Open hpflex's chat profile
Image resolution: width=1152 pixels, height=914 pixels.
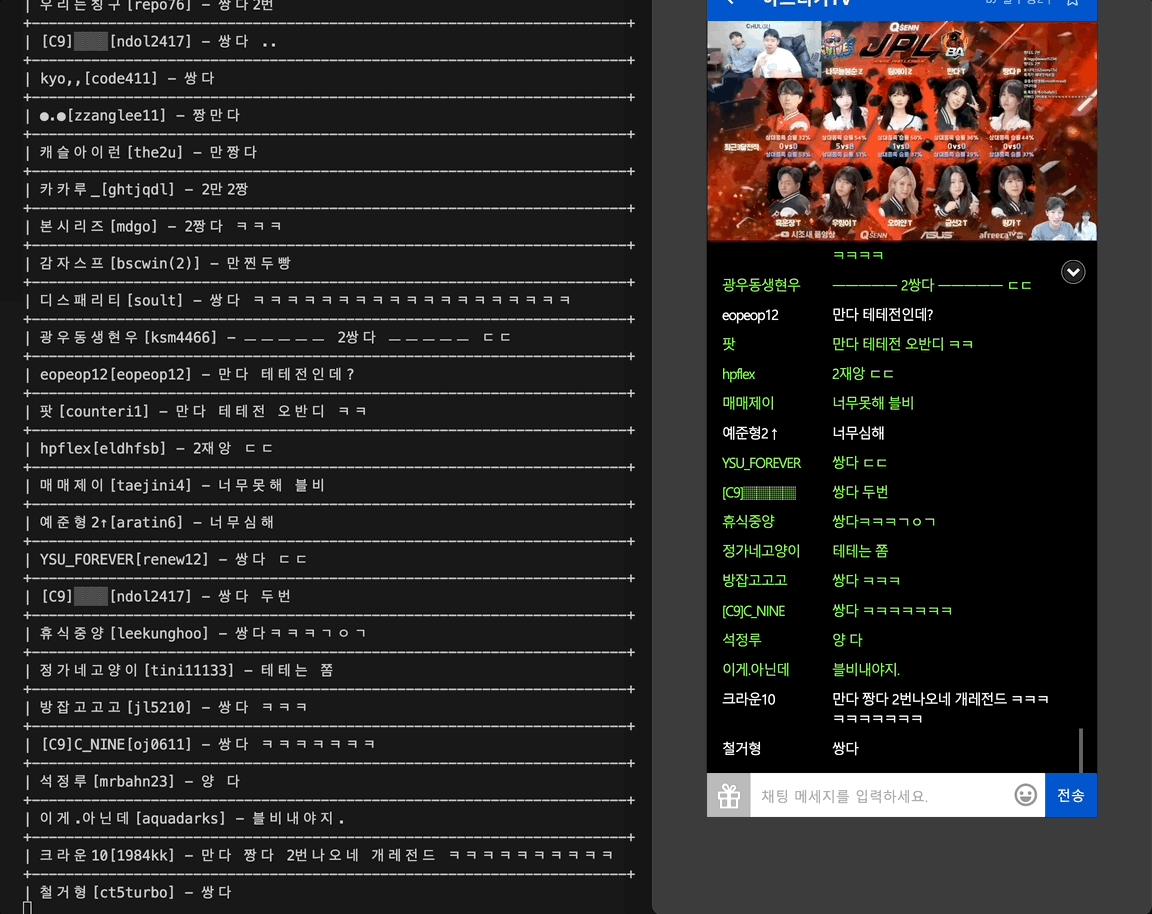pos(738,374)
